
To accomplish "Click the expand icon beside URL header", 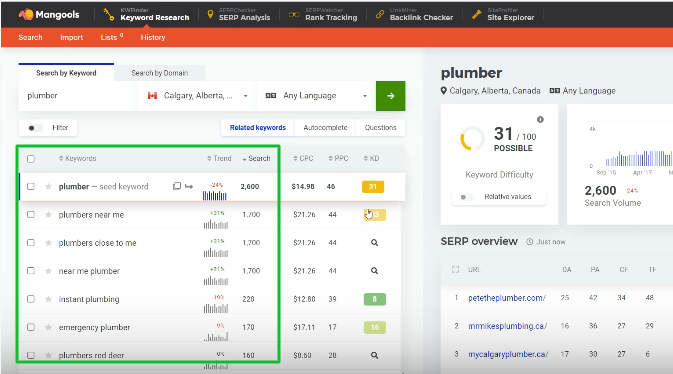I will click(455, 270).
